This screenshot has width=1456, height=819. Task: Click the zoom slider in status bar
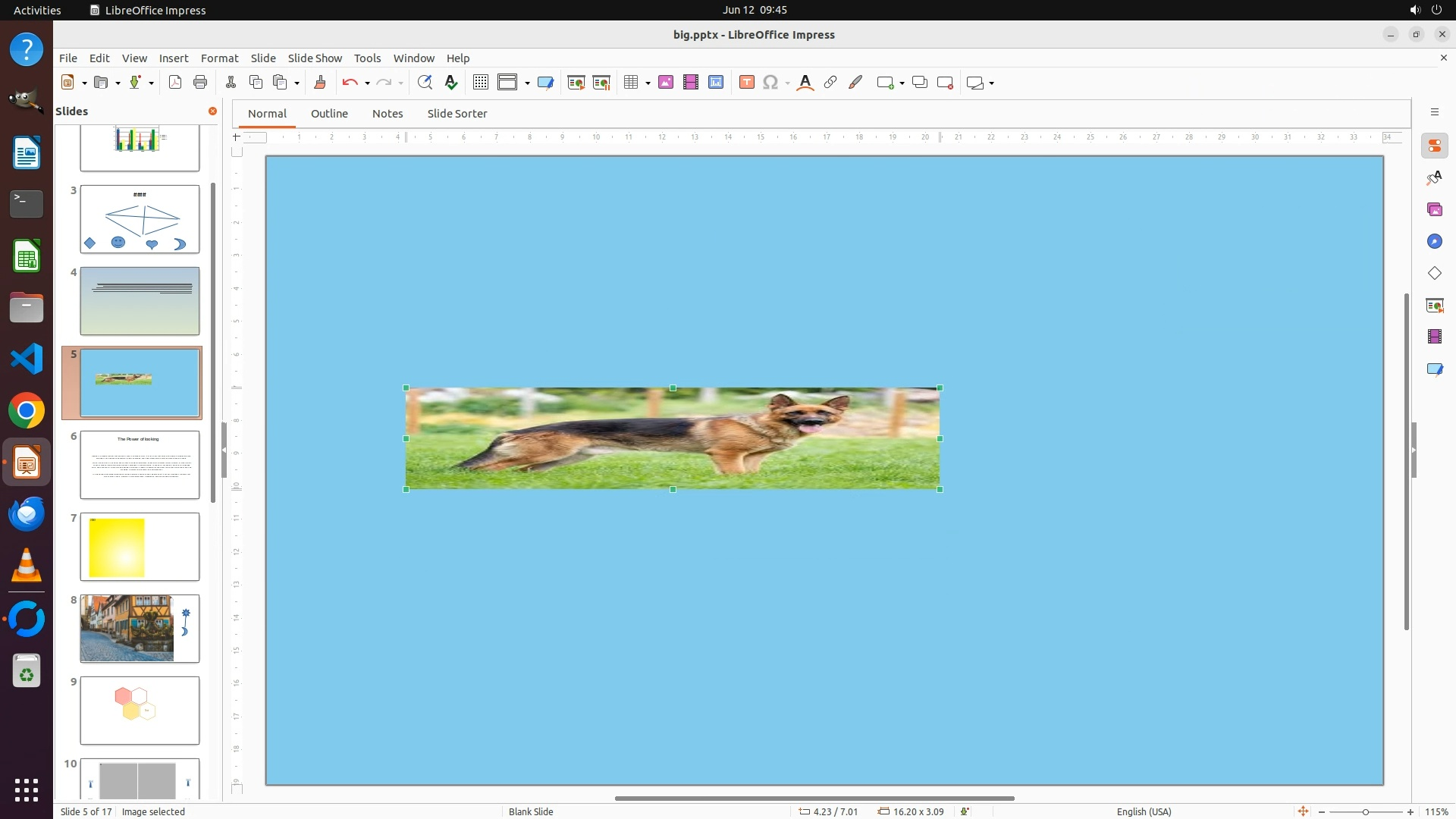(1365, 812)
